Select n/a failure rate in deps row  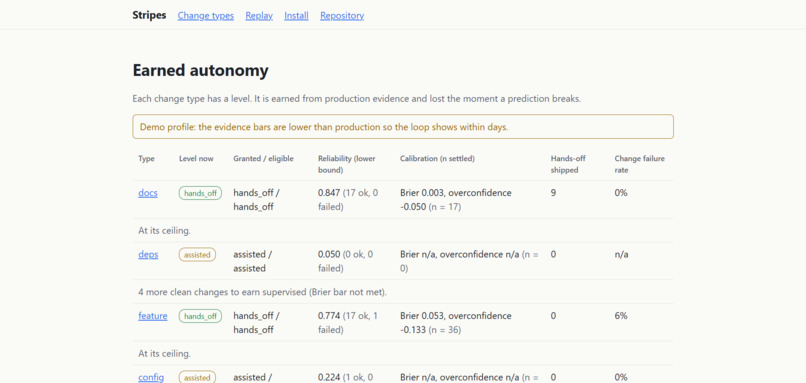(x=621, y=254)
